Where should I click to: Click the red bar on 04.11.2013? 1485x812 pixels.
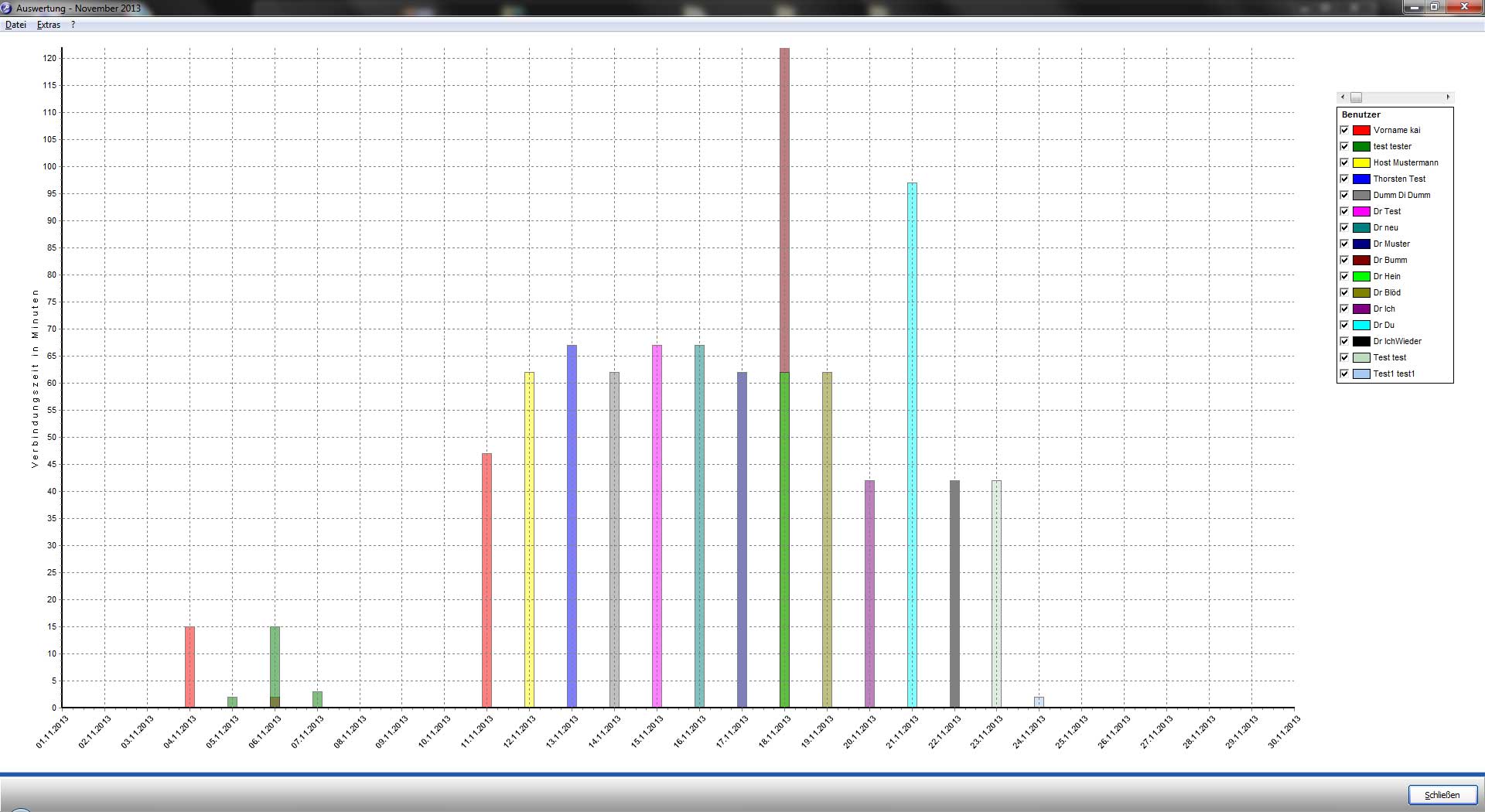click(189, 667)
